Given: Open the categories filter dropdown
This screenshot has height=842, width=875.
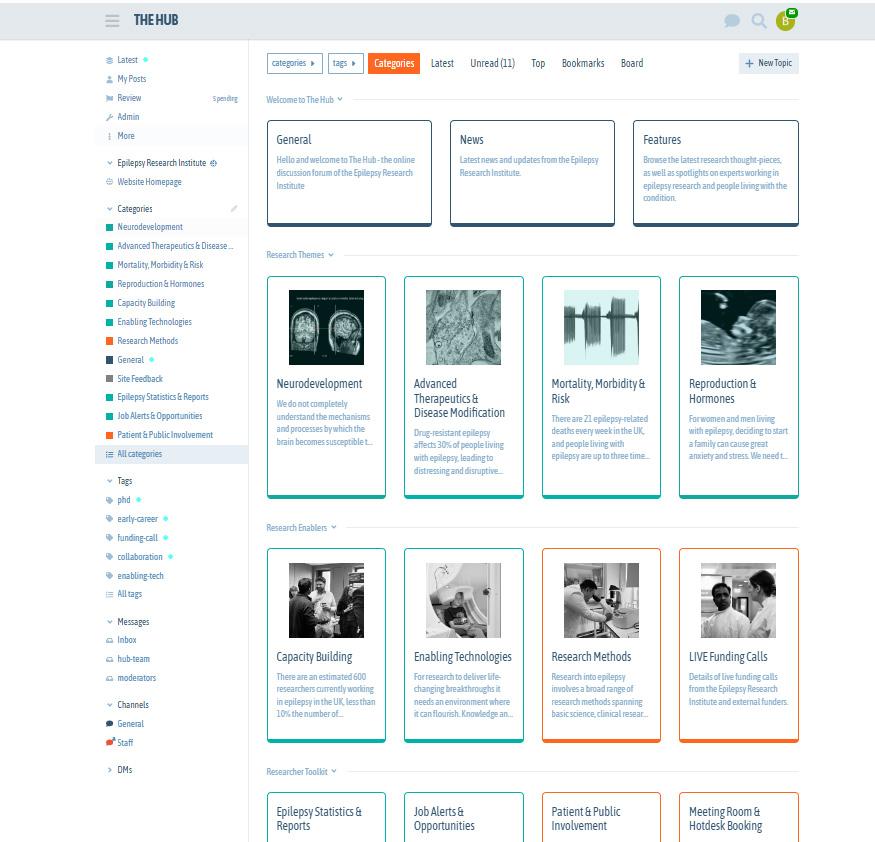Looking at the screenshot, I should 295,63.
